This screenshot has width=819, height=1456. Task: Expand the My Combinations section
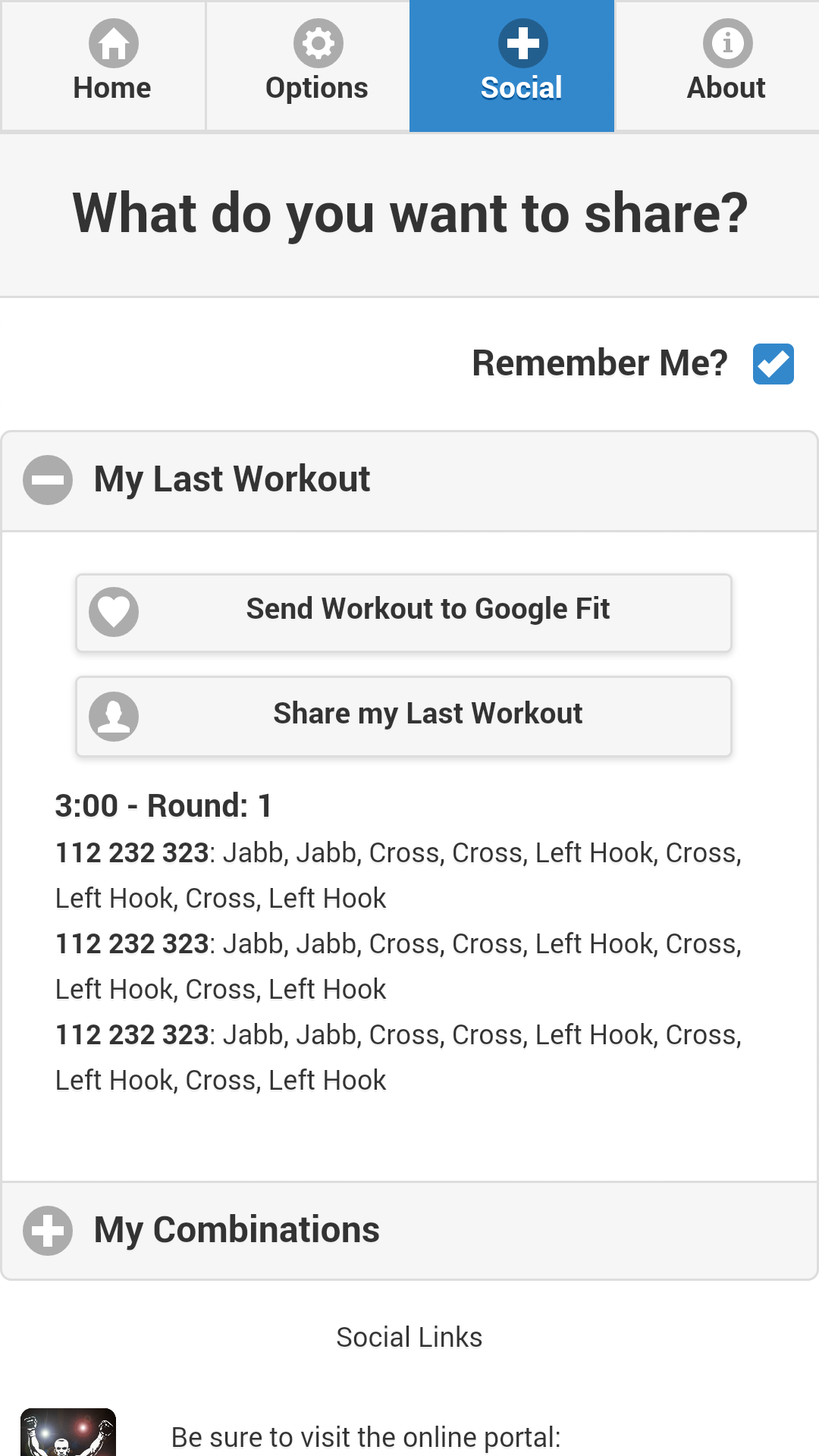click(409, 1231)
